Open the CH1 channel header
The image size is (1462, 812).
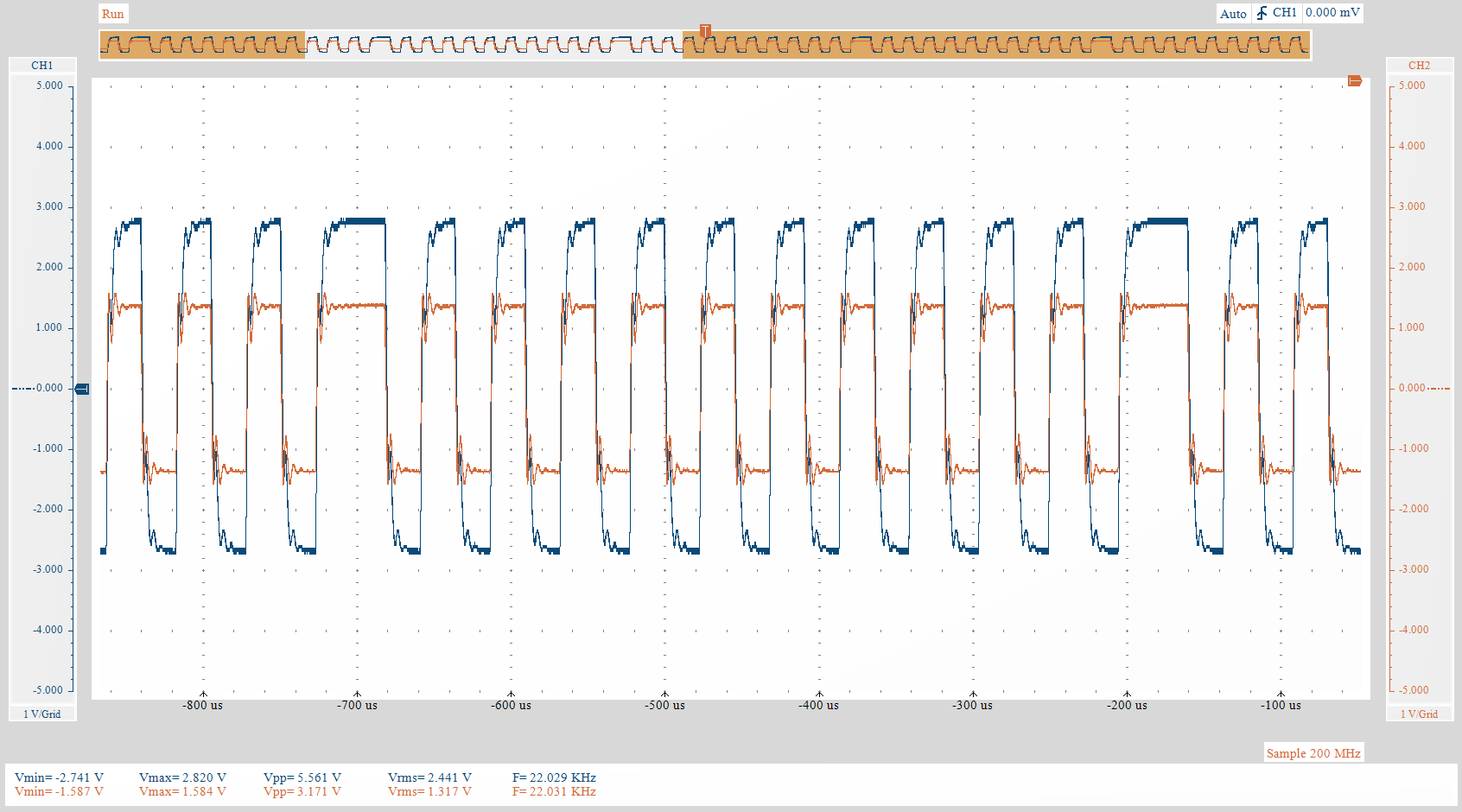tap(42, 66)
